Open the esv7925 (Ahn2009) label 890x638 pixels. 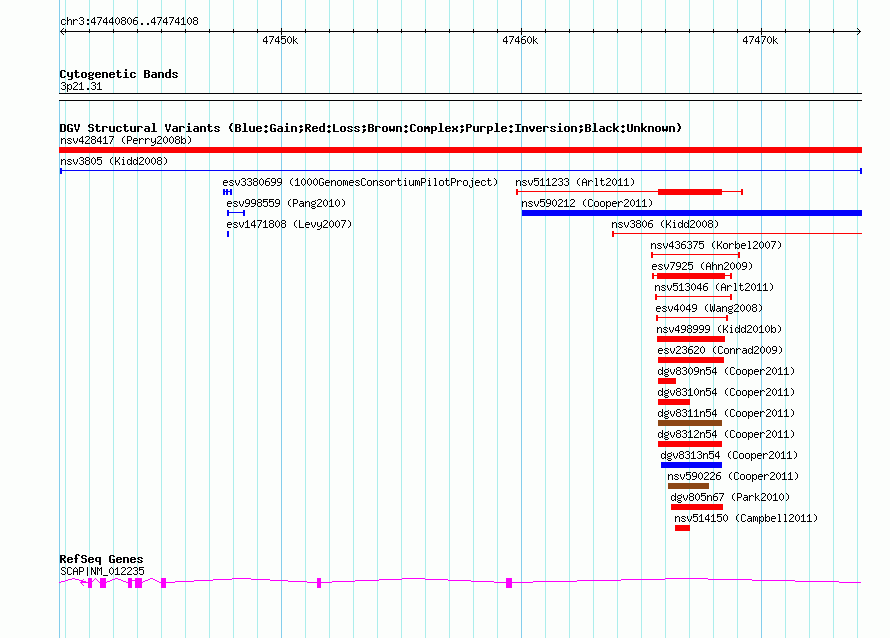pyautogui.click(x=702, y=266)
